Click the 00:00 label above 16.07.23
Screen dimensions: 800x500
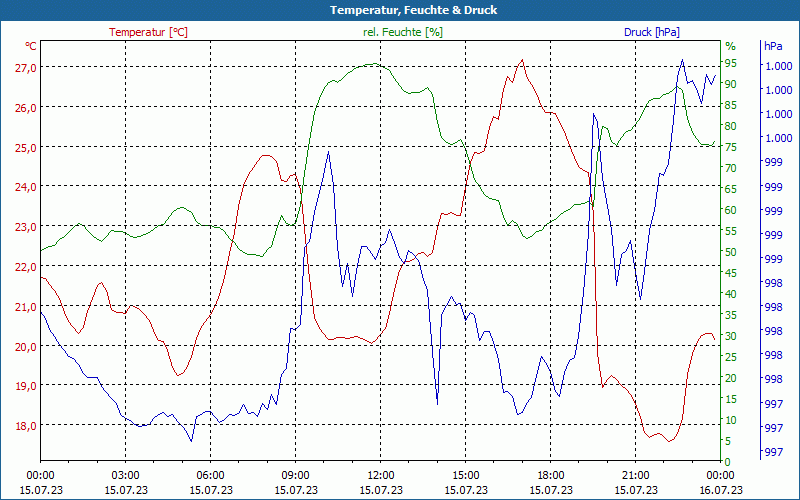721,476
